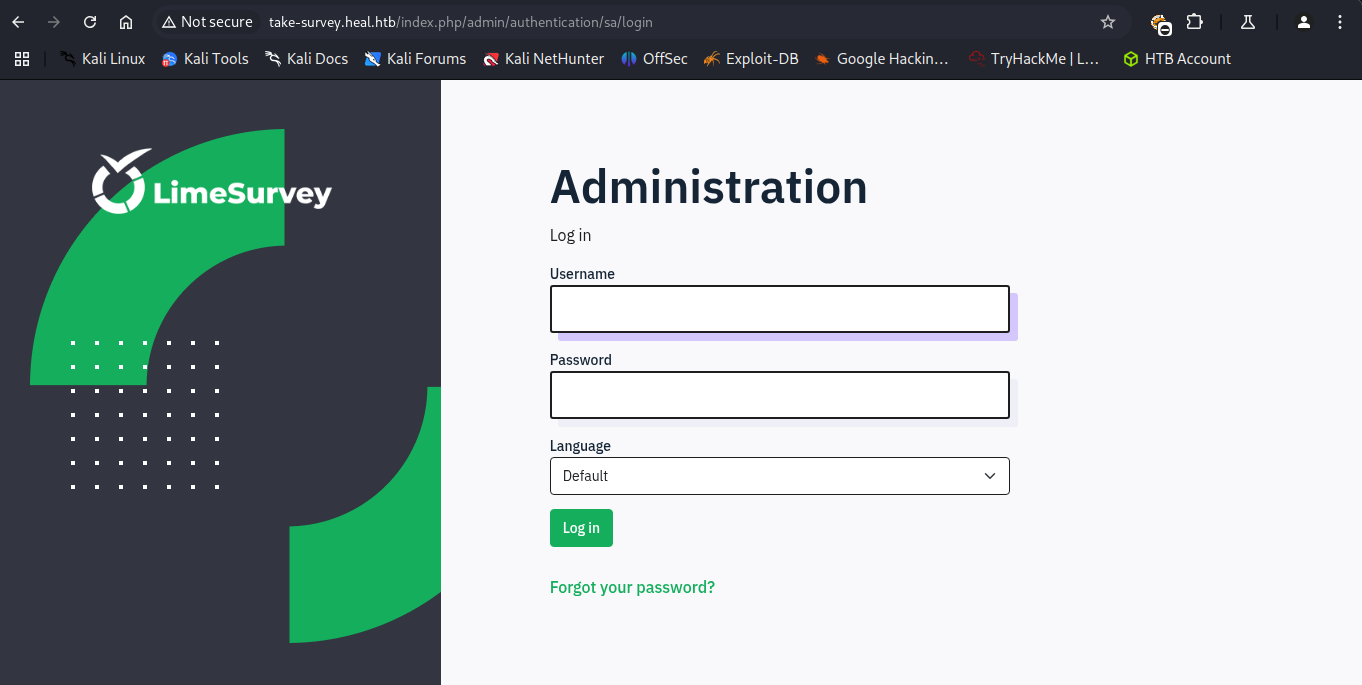Viewport: 1362px width, 685px height.
Task: Open Kali Linux bookmark
Action: point(102,59)
